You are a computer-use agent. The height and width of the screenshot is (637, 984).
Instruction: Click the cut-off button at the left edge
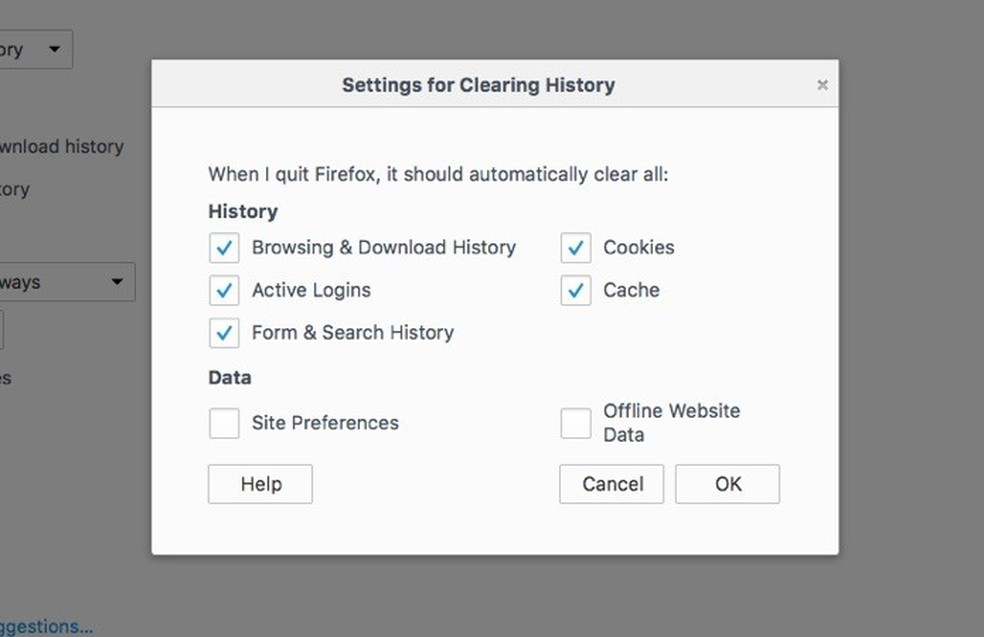[1, 330]
